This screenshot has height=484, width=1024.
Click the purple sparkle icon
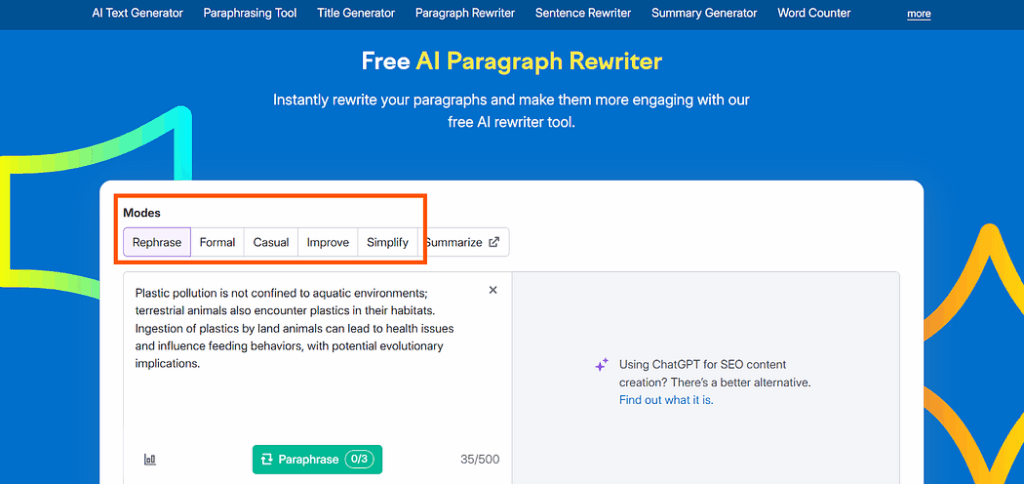click(601, 365)
